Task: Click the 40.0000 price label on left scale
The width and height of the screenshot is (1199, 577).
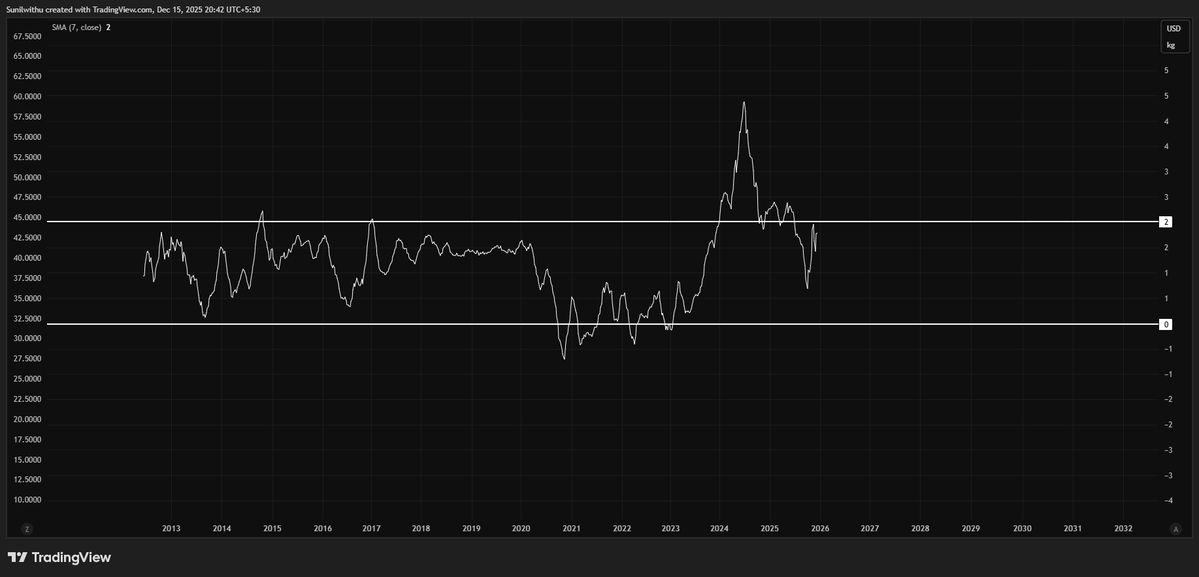Action: (x=28, y=258)
